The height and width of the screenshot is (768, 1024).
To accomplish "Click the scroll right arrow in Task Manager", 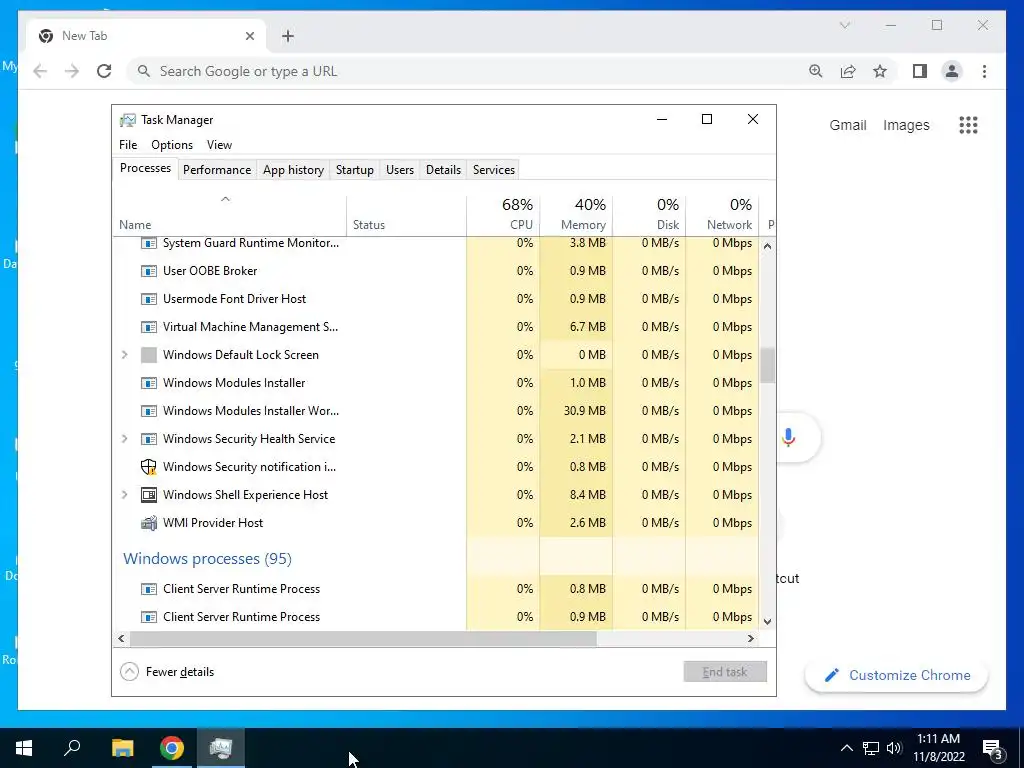I will [751, 639].
